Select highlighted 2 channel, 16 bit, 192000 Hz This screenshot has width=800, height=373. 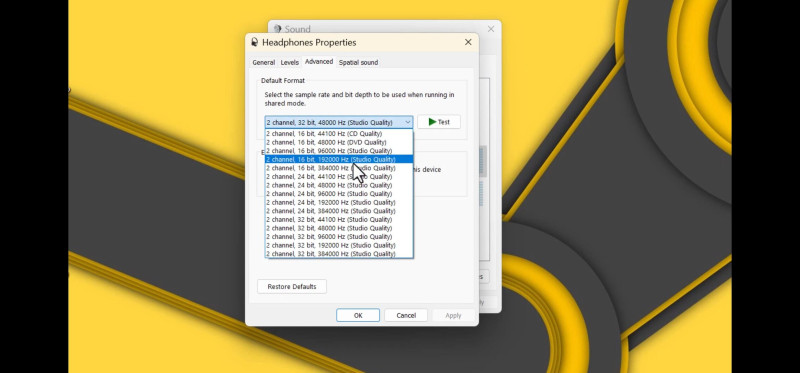click(x=339, y=159)
